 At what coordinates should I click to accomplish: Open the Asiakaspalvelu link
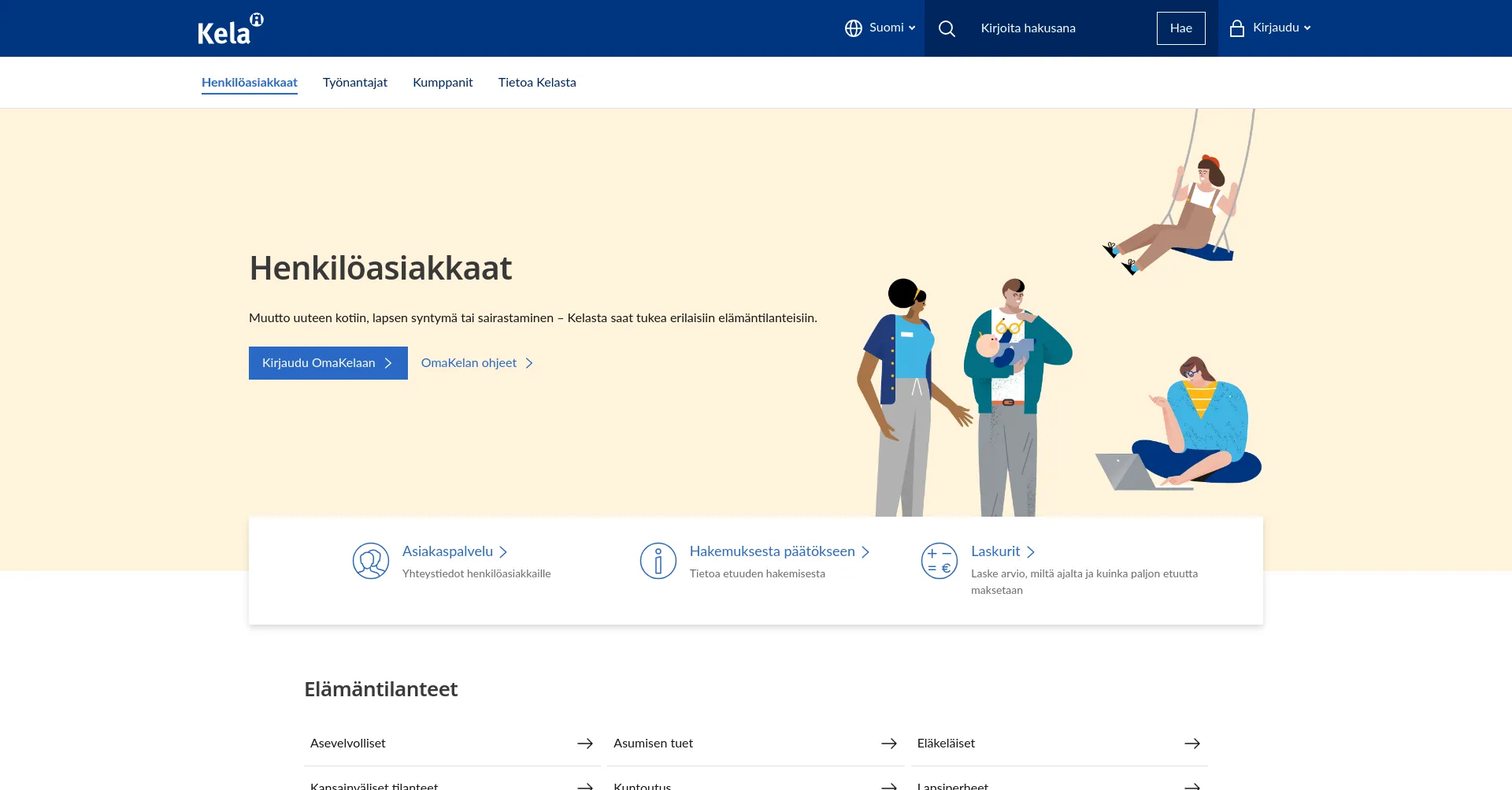(x=454, y=551)
